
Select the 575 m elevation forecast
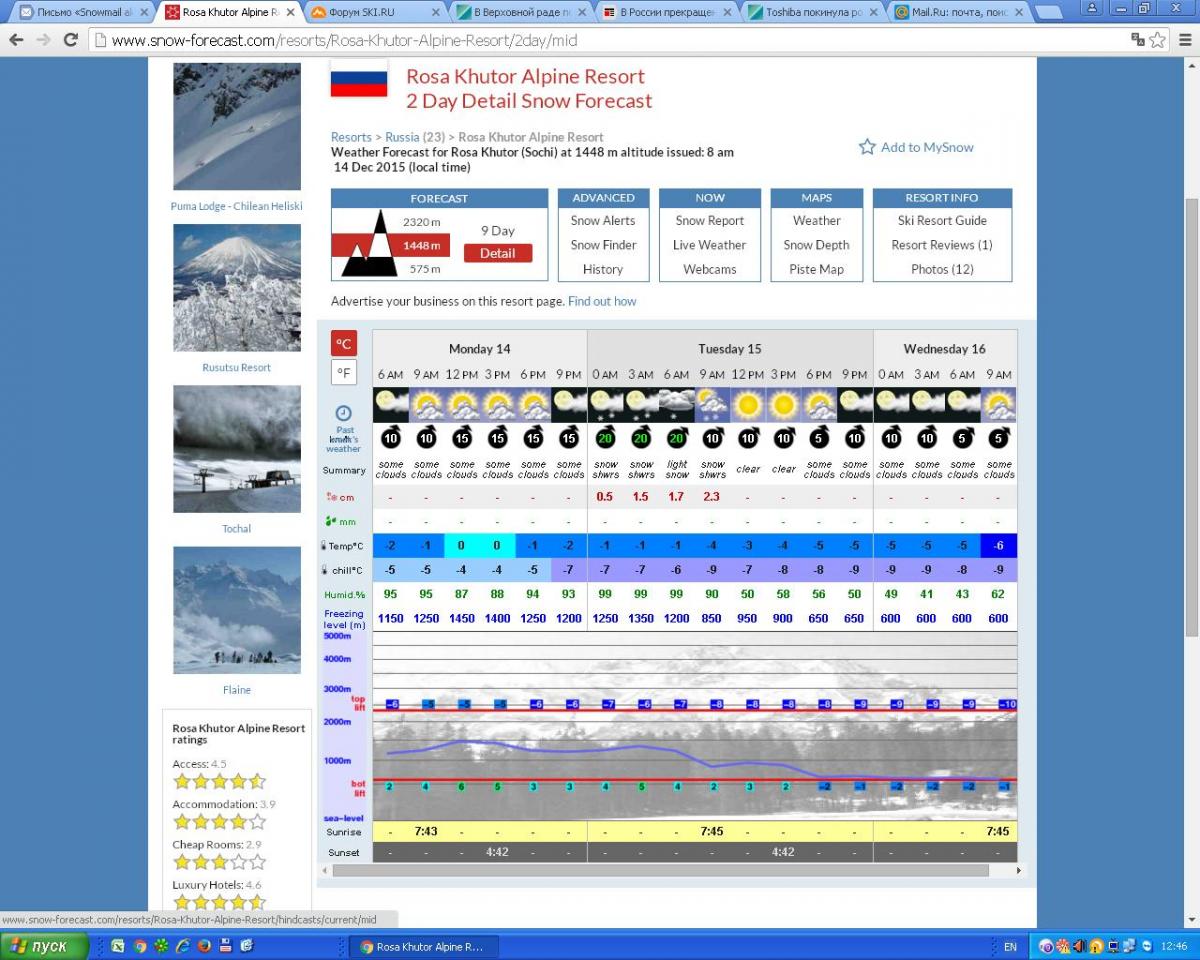pos(424,269)
